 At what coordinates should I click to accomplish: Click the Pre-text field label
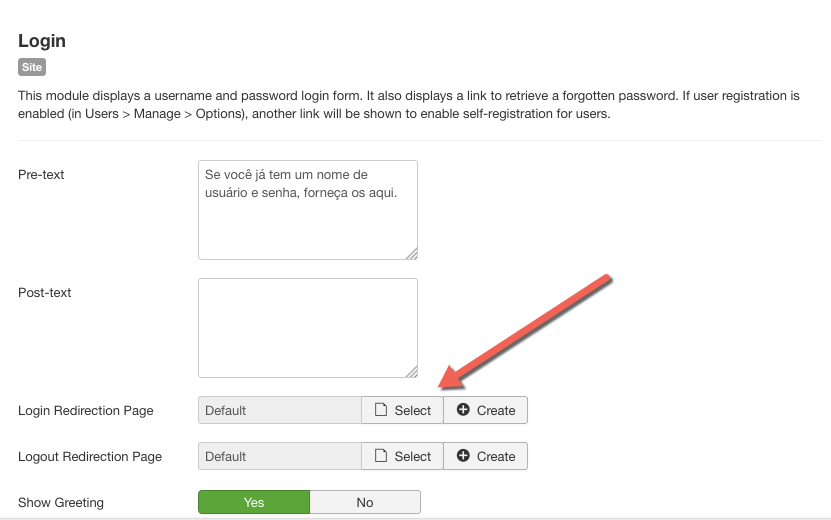coord(41,175)
